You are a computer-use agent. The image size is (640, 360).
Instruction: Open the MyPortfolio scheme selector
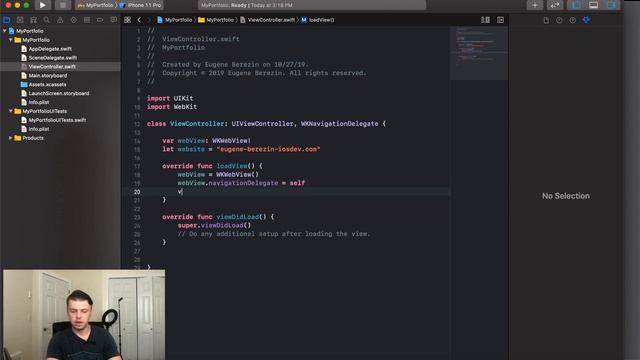coord(96,5)
